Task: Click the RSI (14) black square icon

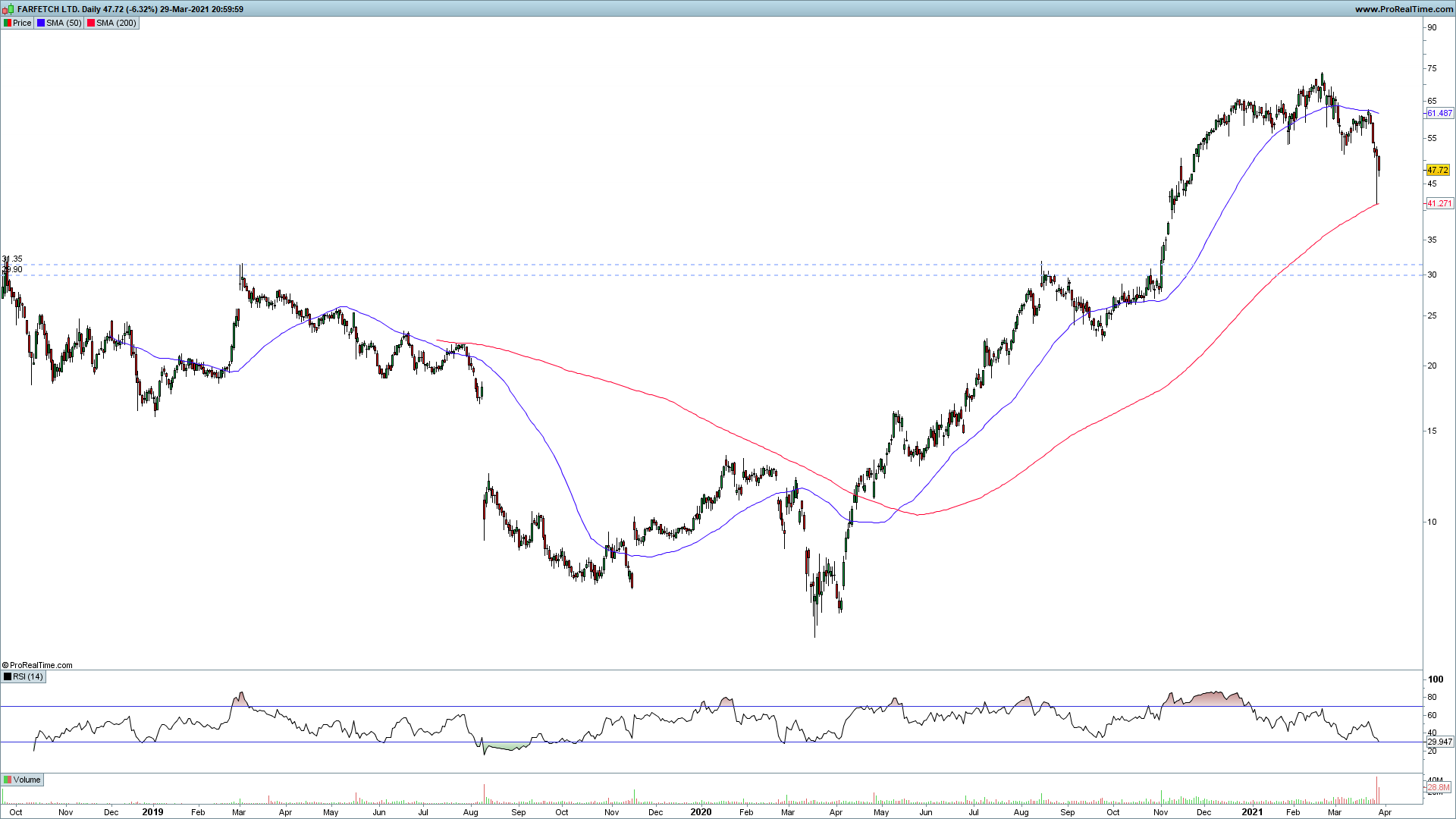Action: pos(8,676)
